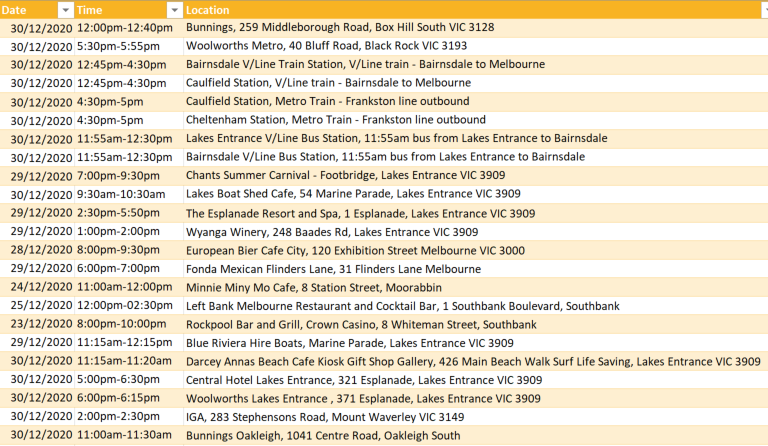Click the 5:00pm-6:30pm time cell
Image resolution: width=768 pixels, height=446 pixels.
[129, 380]
